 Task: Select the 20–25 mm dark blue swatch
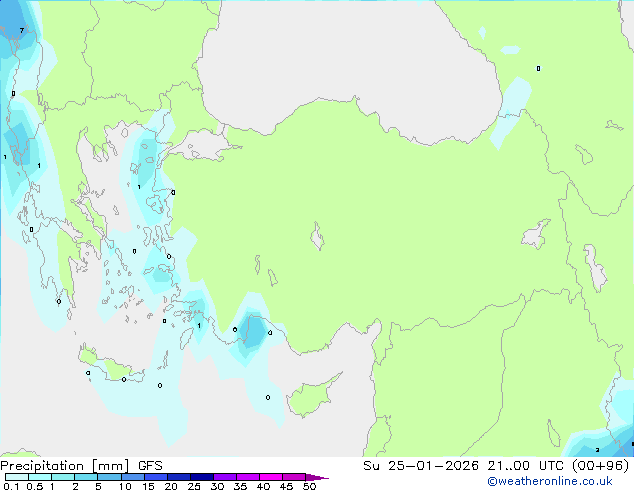pyautogui.click(x=179, y=477)
